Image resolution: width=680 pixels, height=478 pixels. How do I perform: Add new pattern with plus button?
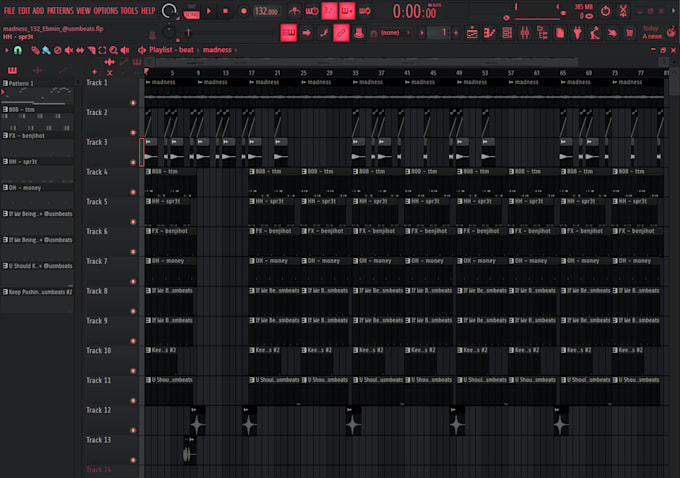456,33
